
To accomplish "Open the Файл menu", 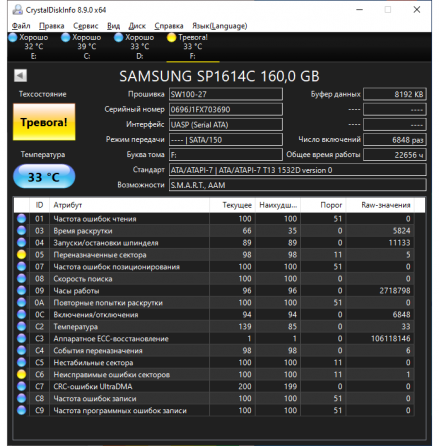I will point(21,26).
